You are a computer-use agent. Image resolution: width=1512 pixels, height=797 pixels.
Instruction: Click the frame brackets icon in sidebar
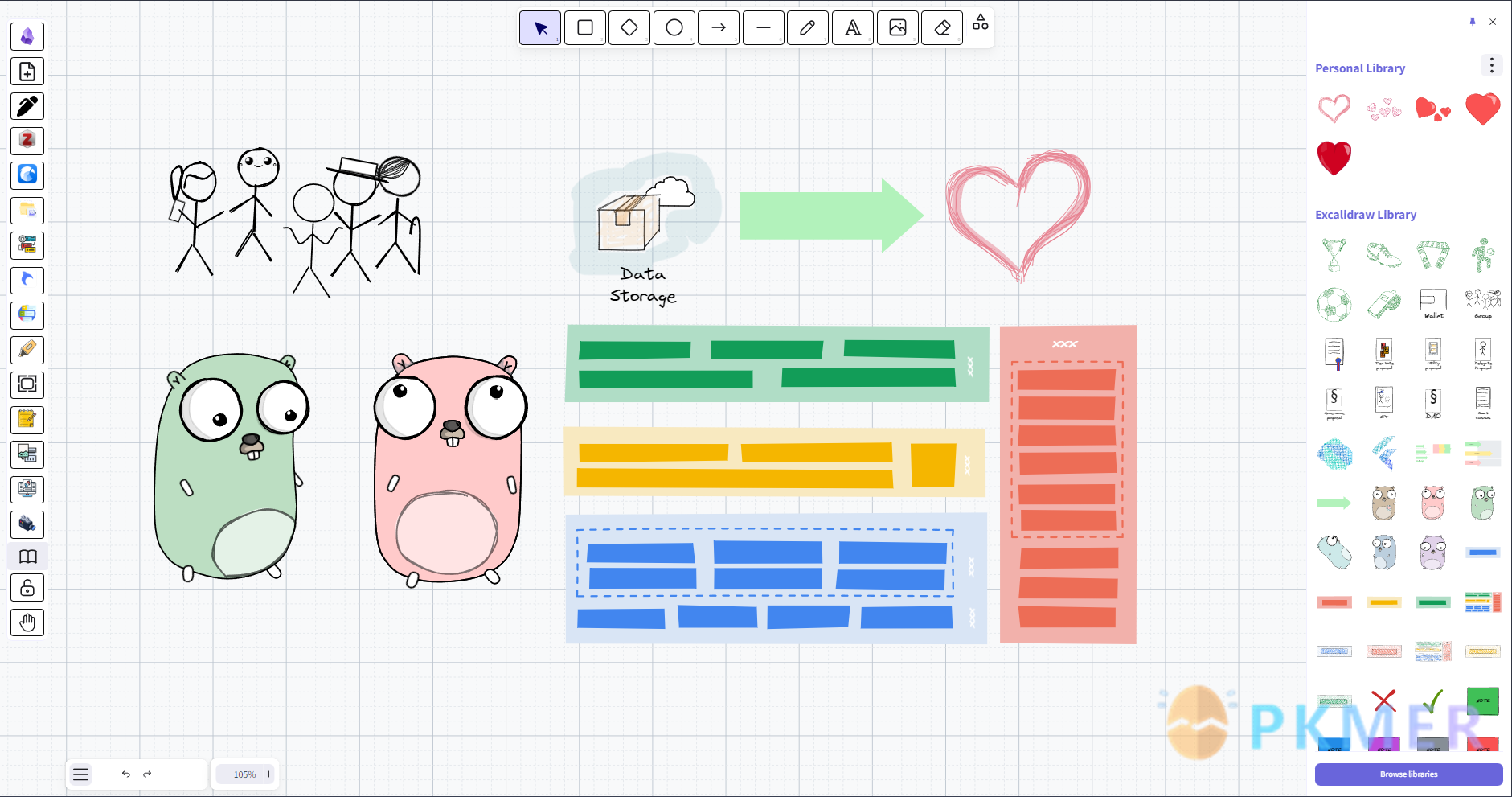coord(27,384)
